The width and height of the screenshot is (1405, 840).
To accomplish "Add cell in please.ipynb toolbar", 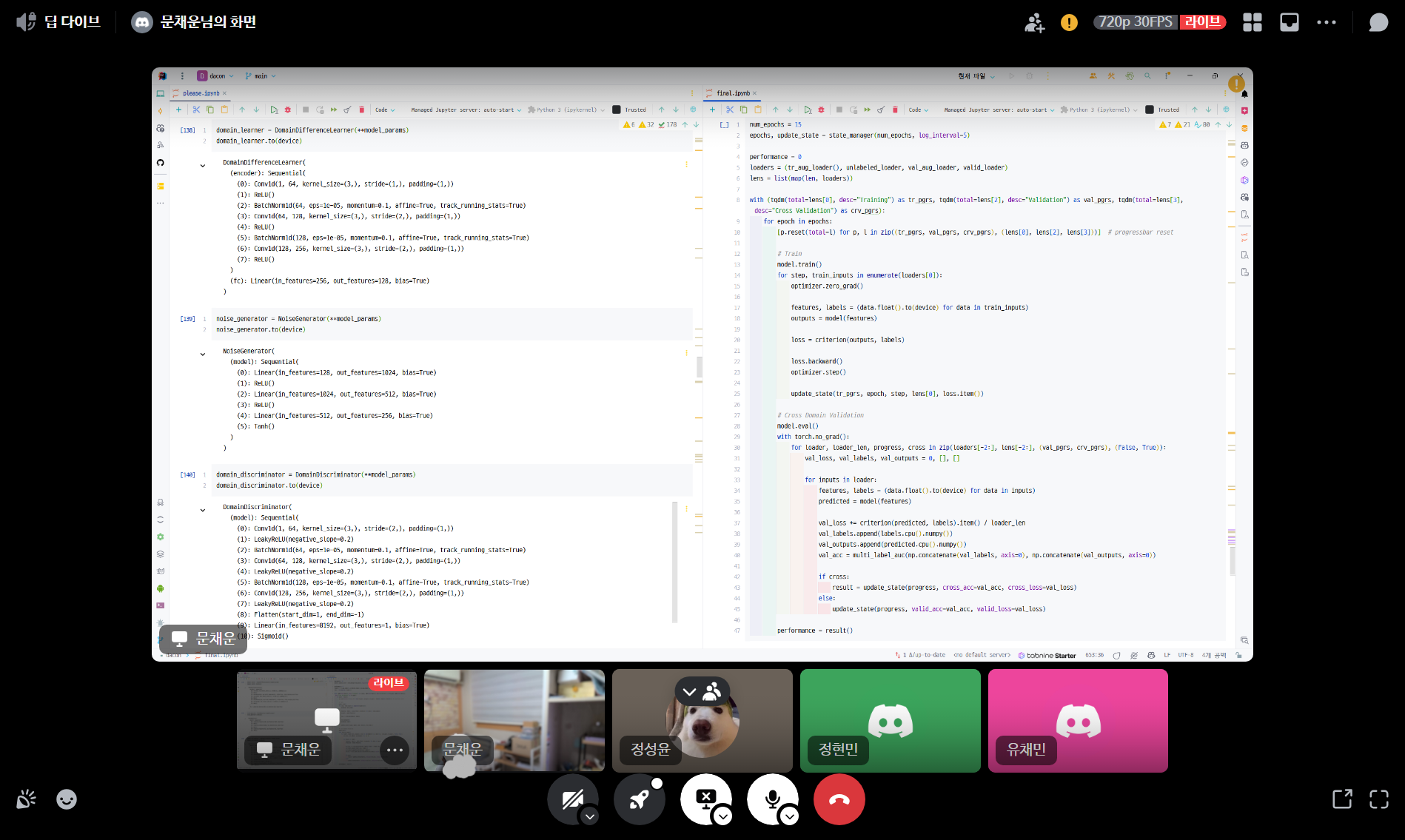I will [178, 110].
